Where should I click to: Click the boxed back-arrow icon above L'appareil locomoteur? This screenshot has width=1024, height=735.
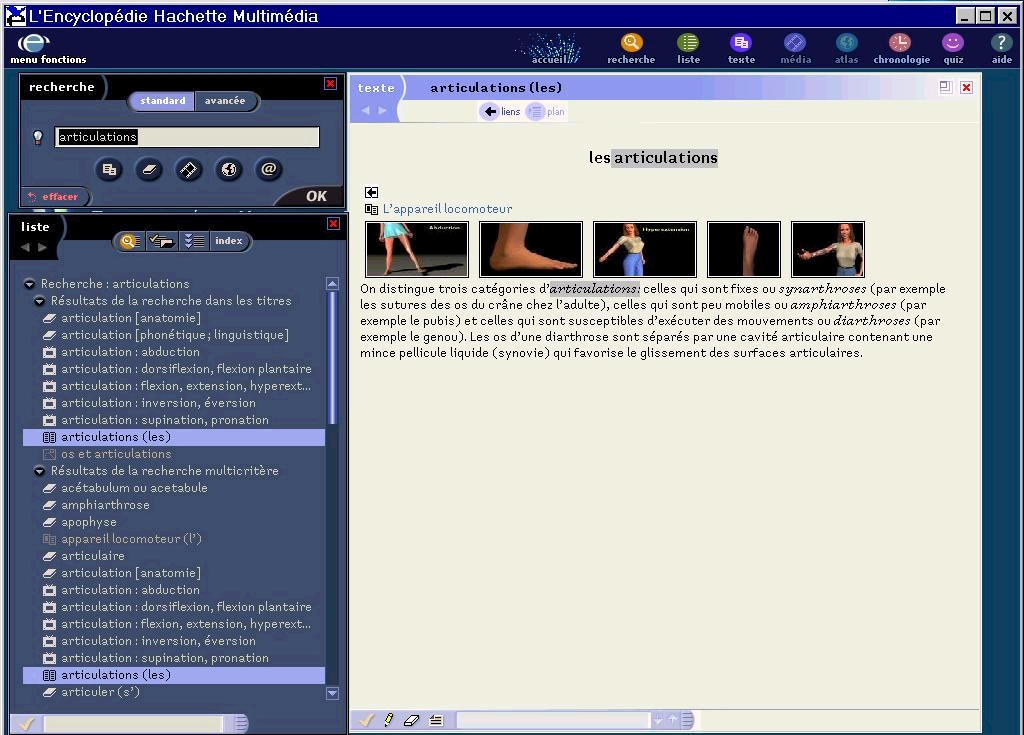pyautogui.click(x=372, y=192)
